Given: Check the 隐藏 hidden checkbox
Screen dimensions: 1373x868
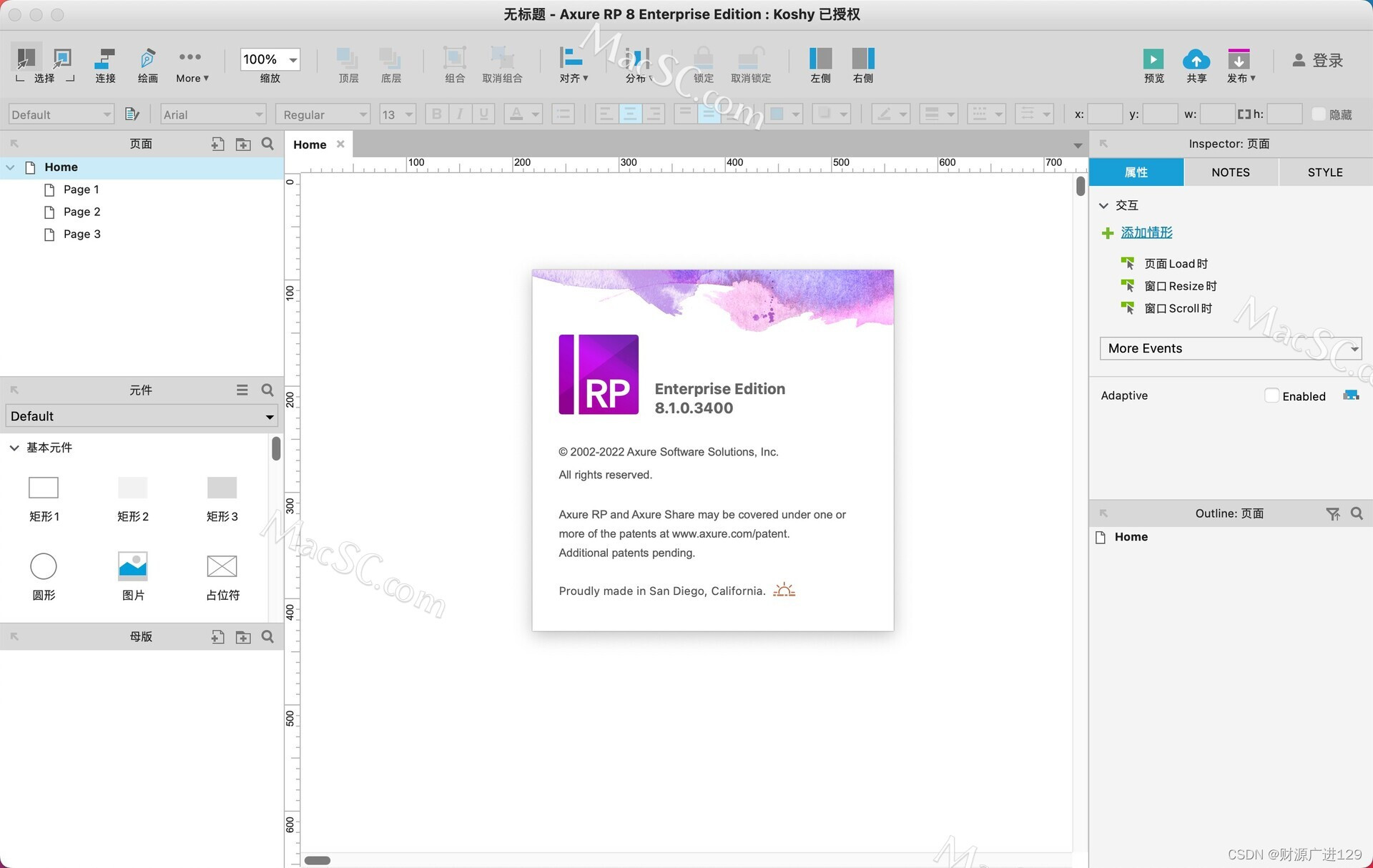Looking at the screenshot, I should (x=1319, y=114).
